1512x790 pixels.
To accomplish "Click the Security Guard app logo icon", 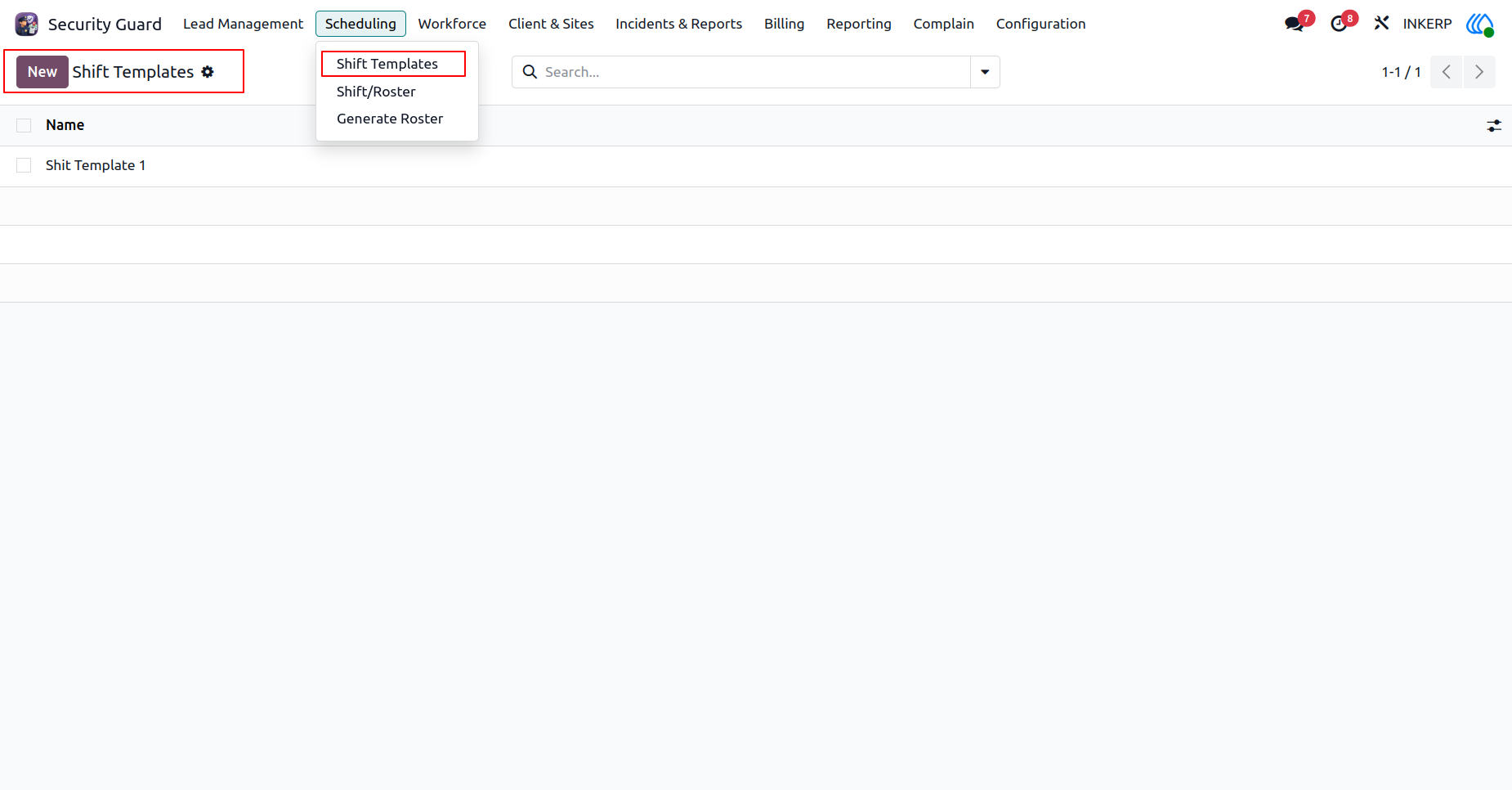I will click(x=26, y=24).
